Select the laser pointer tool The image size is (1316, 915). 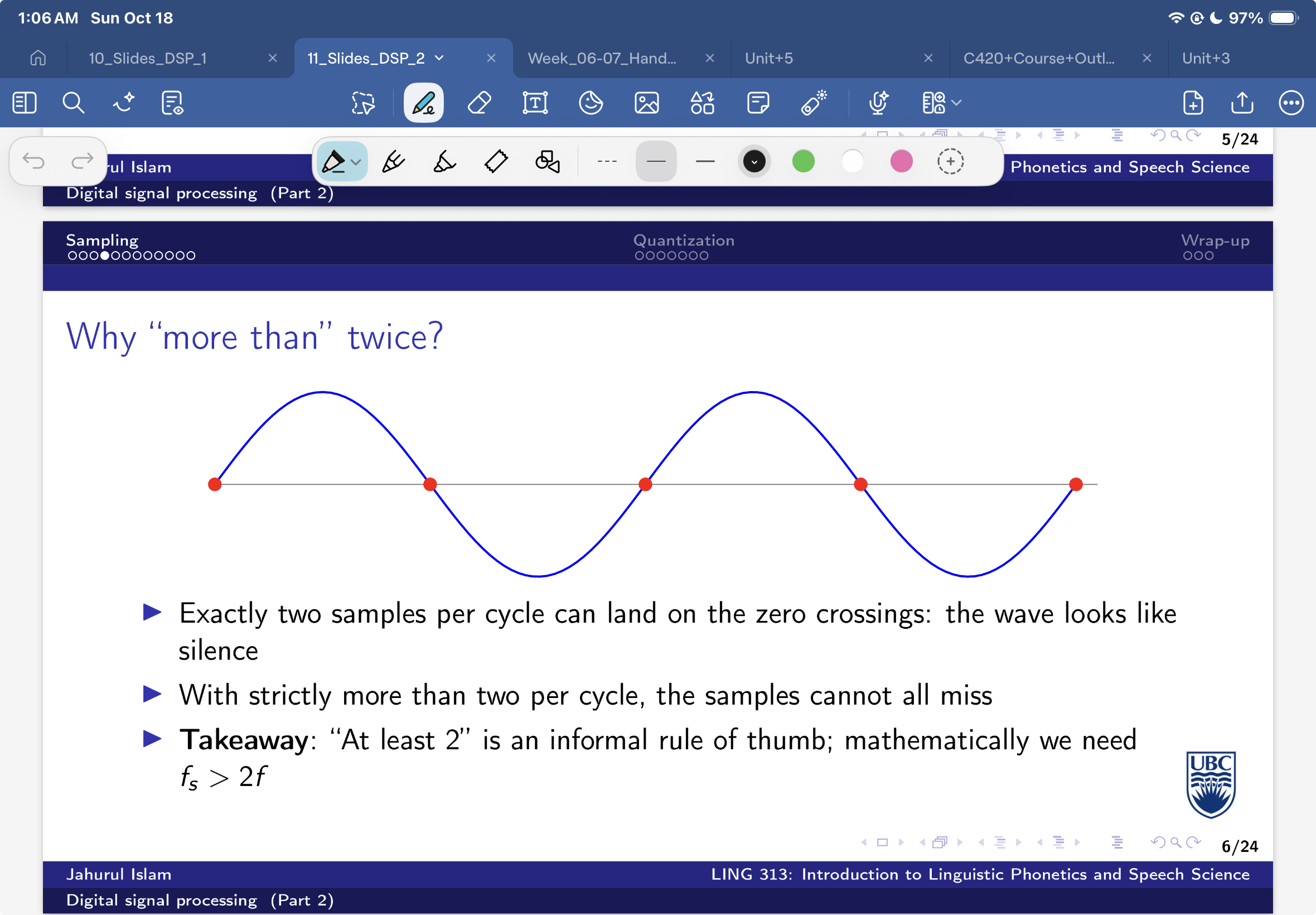pyautogui.click(x=814, y=103)
